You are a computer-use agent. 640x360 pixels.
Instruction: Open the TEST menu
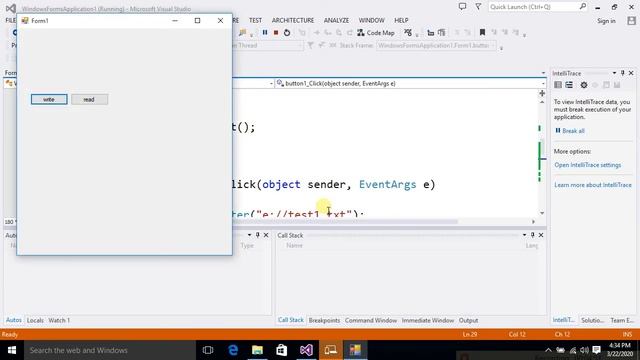255,20
